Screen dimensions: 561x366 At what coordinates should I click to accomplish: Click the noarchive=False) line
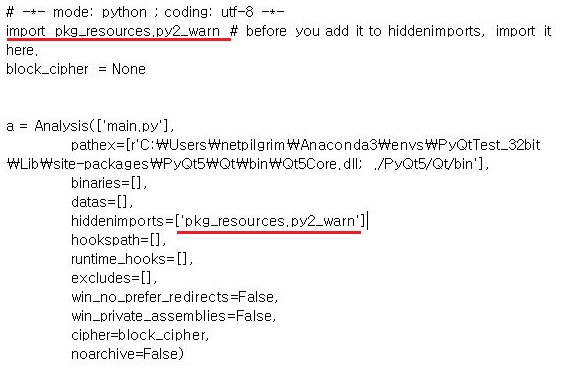127,353
